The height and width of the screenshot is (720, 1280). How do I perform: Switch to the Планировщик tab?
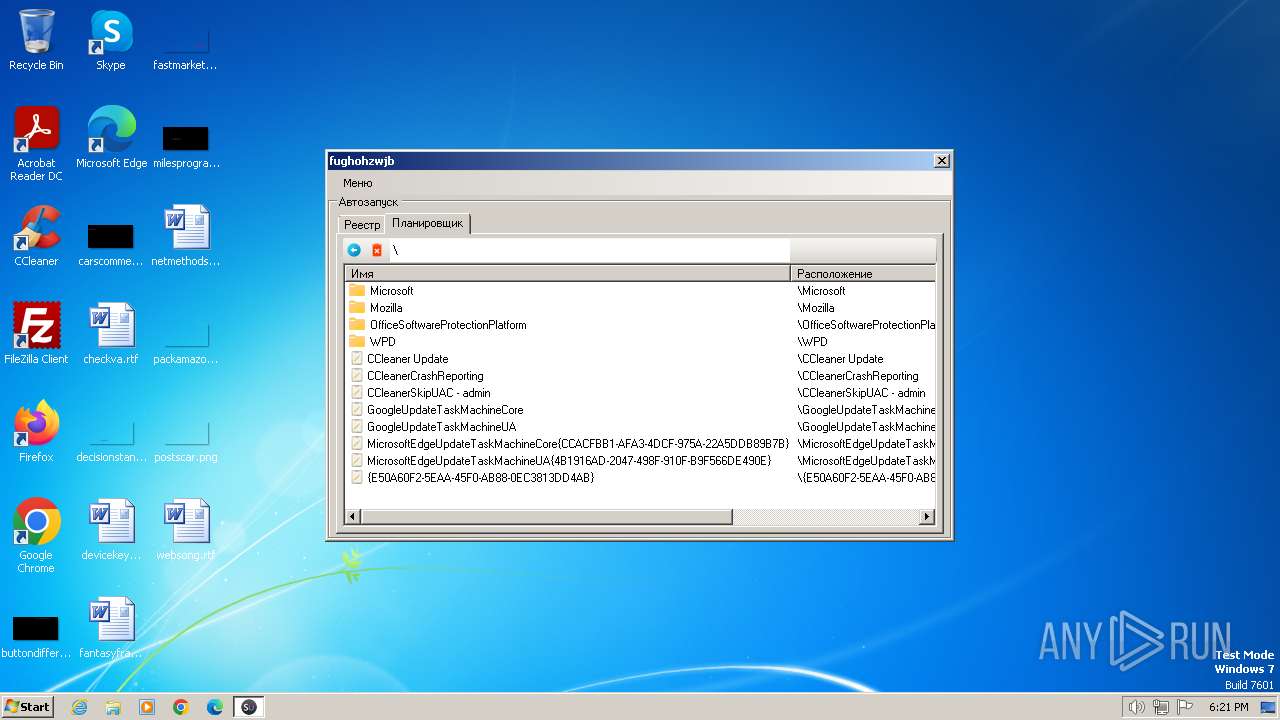428,223
